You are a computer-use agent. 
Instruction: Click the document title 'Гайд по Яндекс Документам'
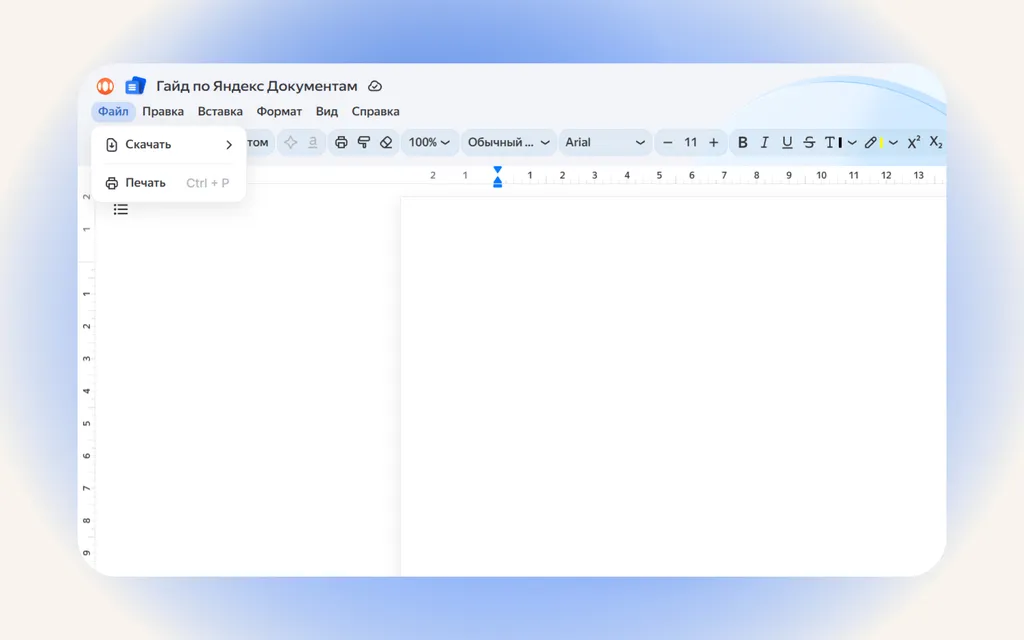click(x=257, y=86)
